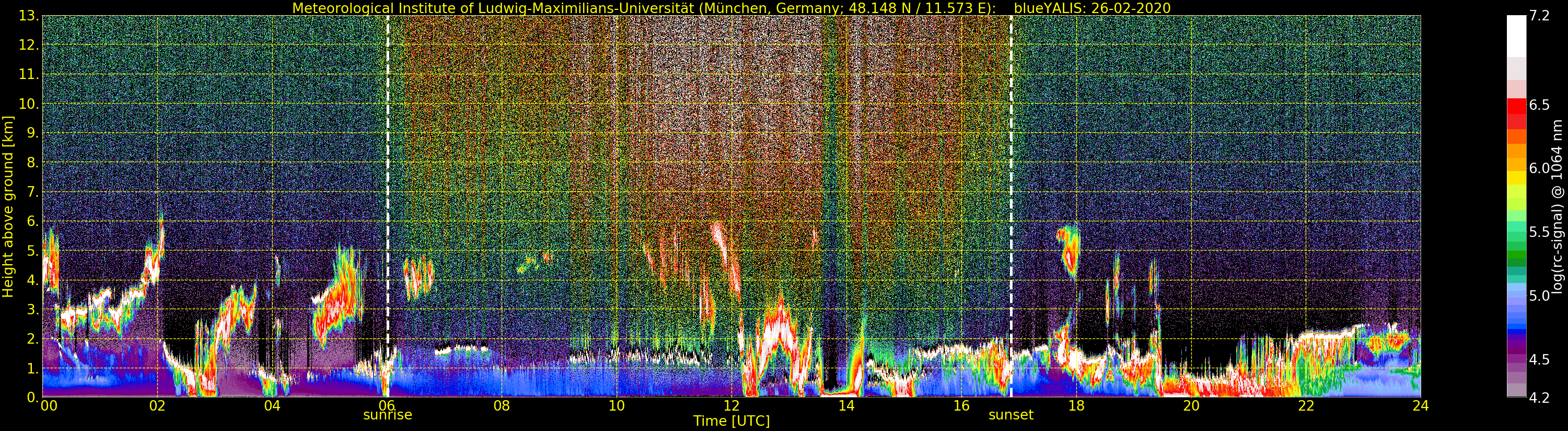Screen dimensions: 1568x431
Task: Click the white segment of the colorbar
Action: pyautogui.click(x=1516, y=37)
